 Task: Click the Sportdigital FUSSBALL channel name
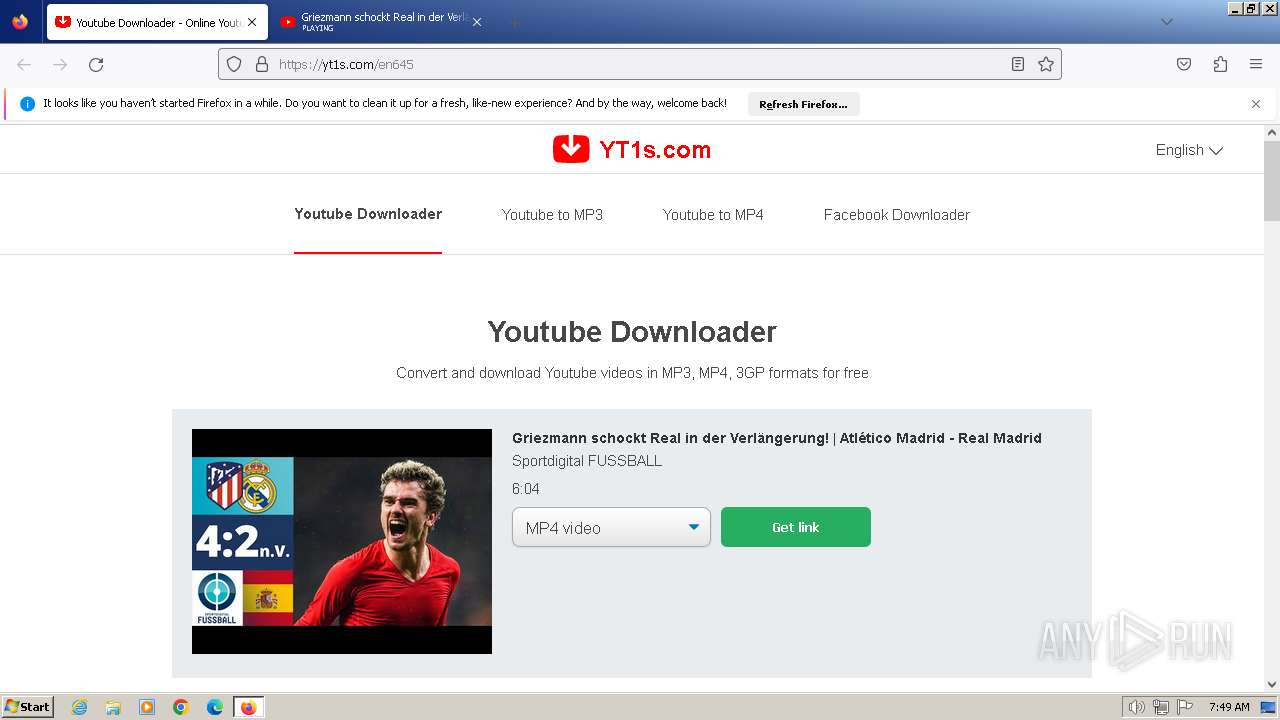coord(587,461)
